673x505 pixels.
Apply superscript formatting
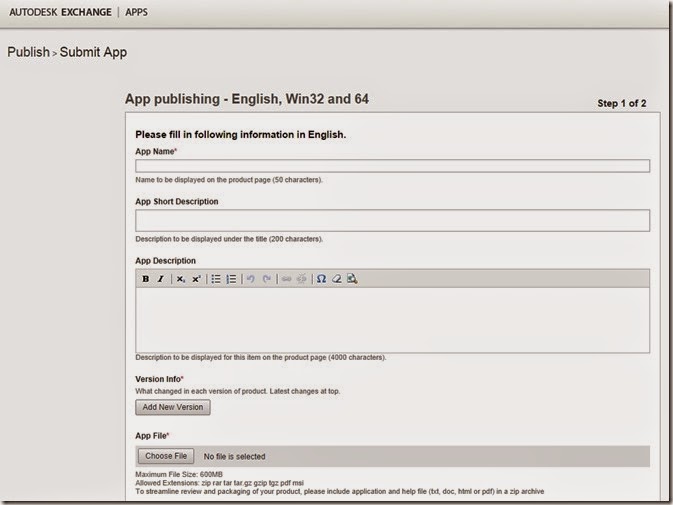196,279
